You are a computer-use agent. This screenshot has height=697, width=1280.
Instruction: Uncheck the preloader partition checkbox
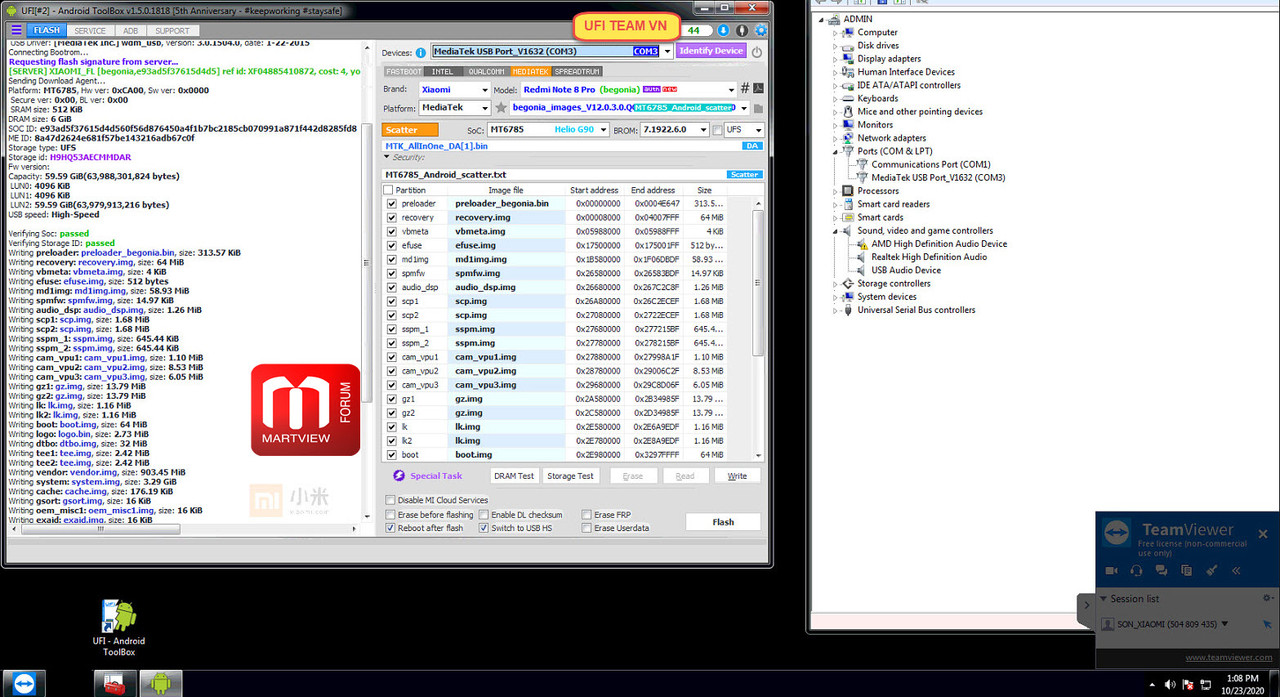392,204
